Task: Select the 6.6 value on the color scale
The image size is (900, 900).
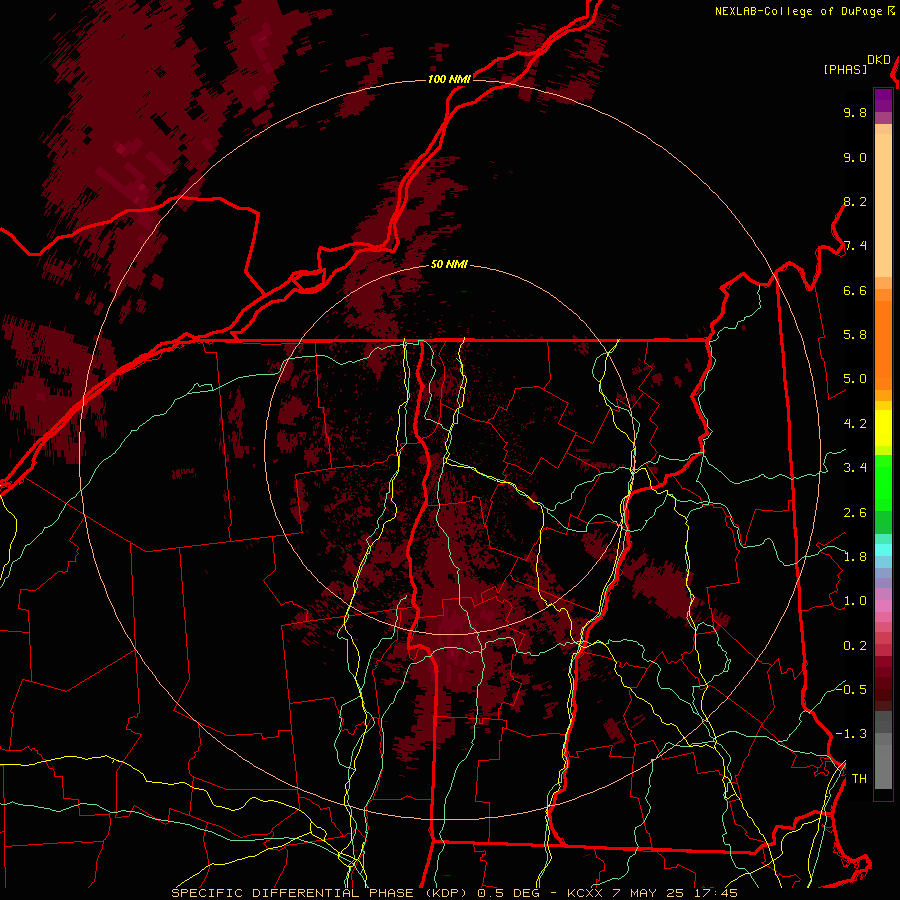Action: click(x=855, y=290)
